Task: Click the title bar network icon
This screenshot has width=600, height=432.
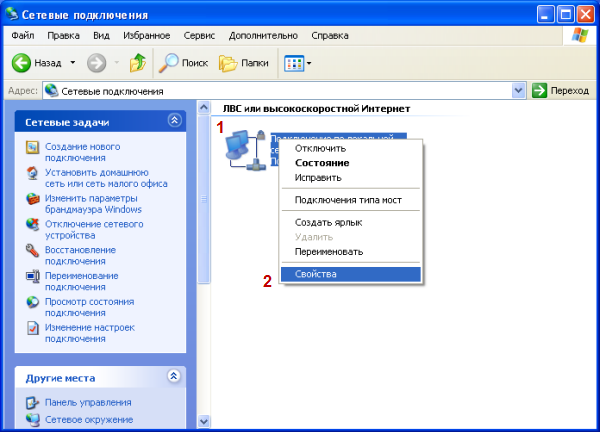Action: point(12,14)
